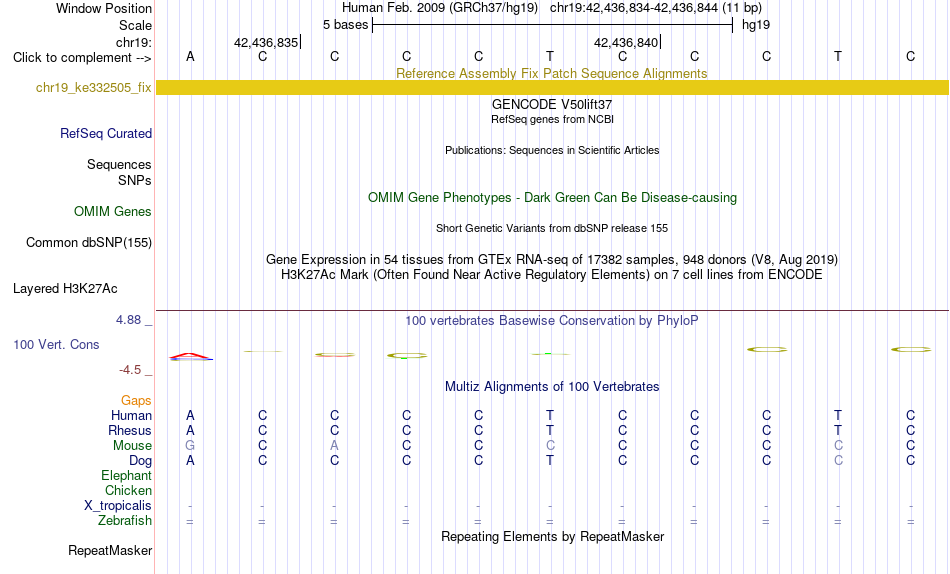Click the A base in the Dog row

[x=190, y=461]
